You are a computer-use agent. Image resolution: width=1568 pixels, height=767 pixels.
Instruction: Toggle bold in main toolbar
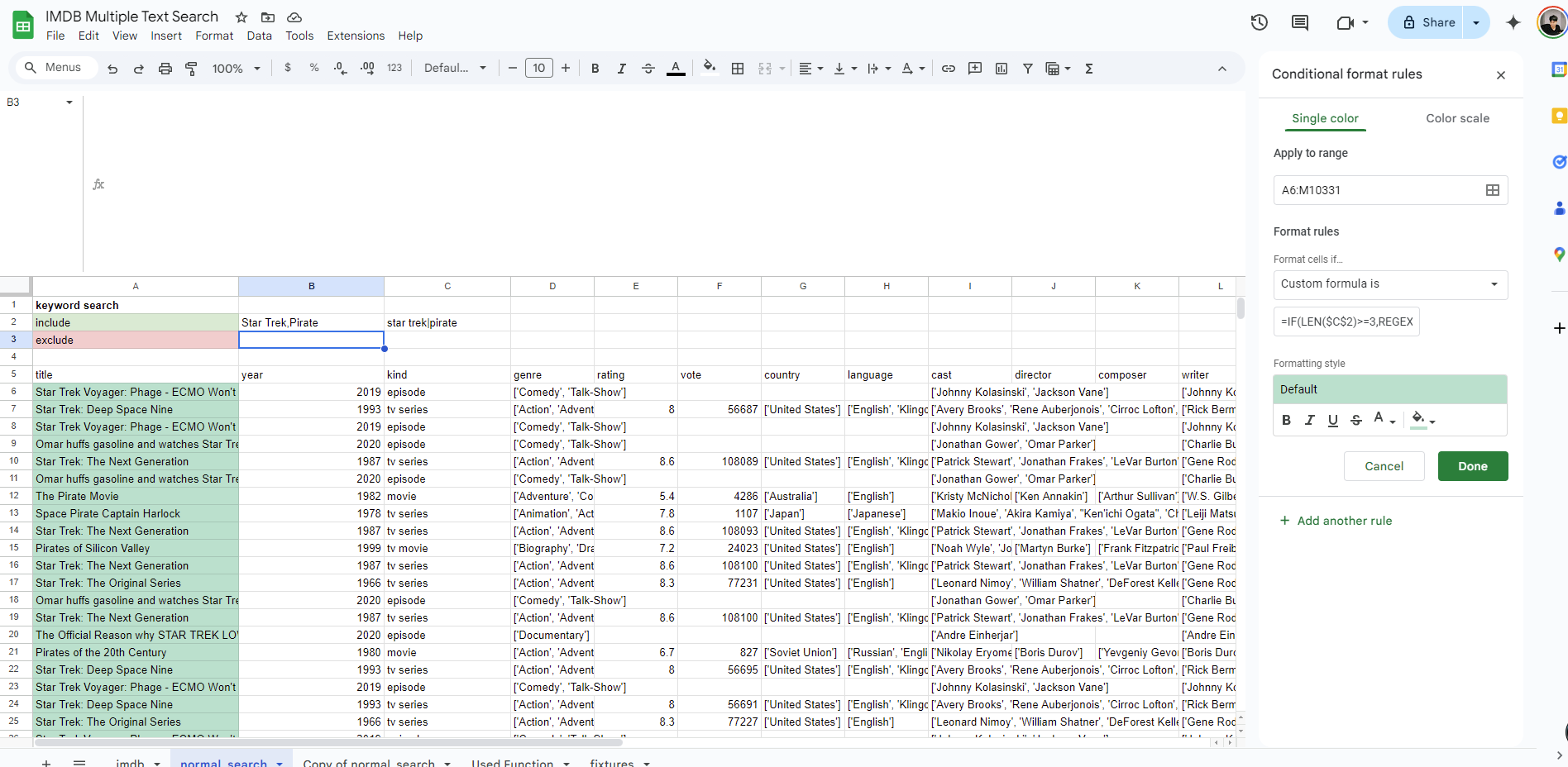pyautogui.click(x=595, y=69)
